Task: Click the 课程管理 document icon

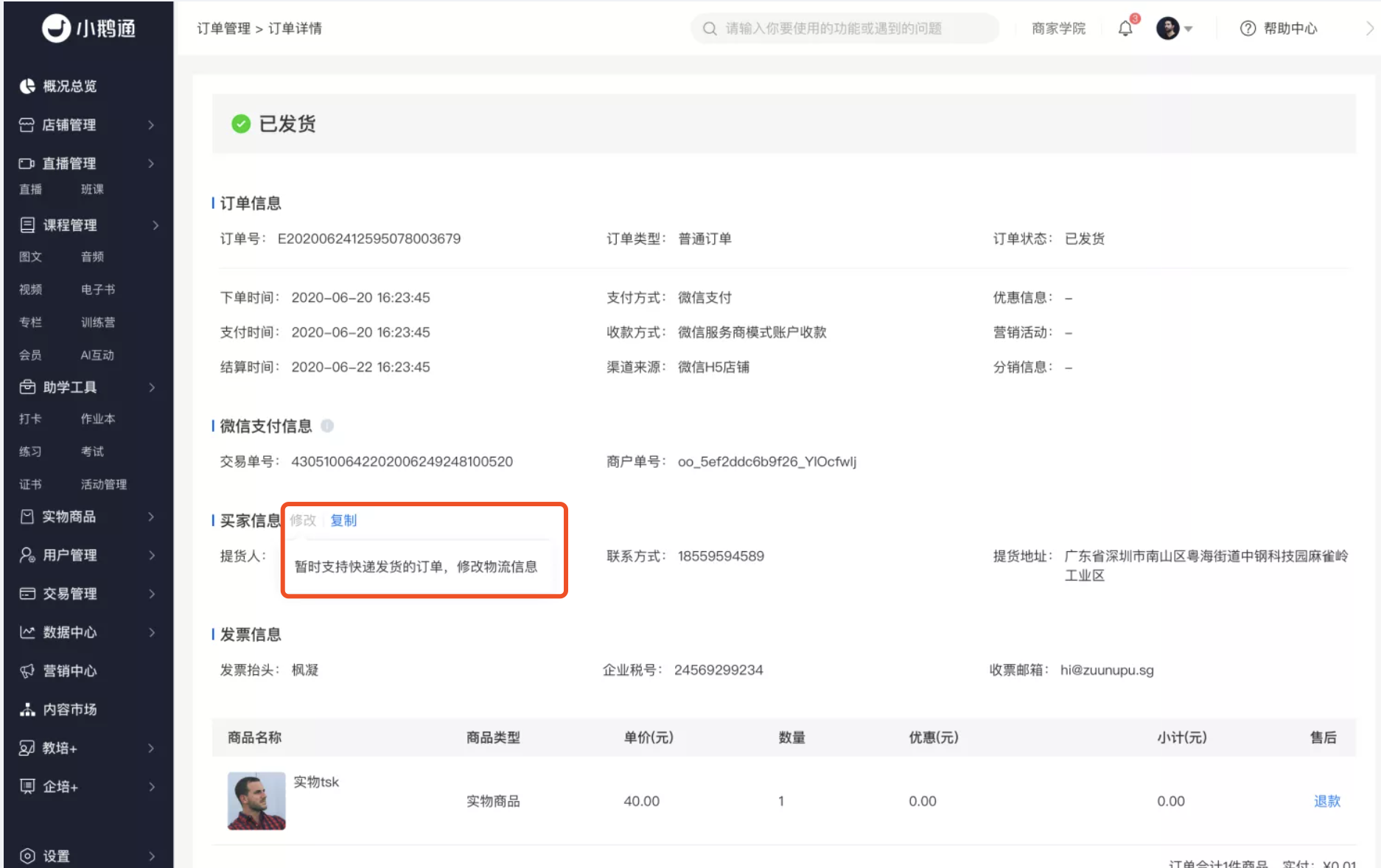Action: click(27, 225)
